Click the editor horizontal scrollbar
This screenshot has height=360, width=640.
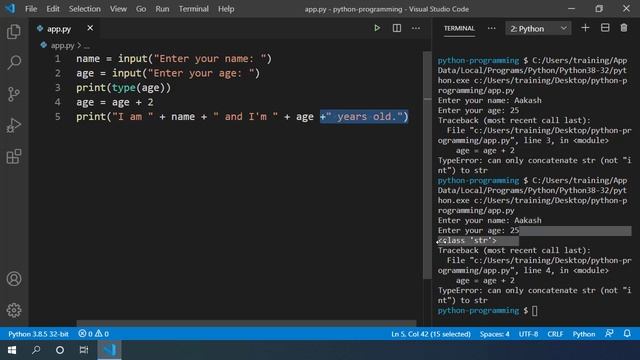pos(246,323)
